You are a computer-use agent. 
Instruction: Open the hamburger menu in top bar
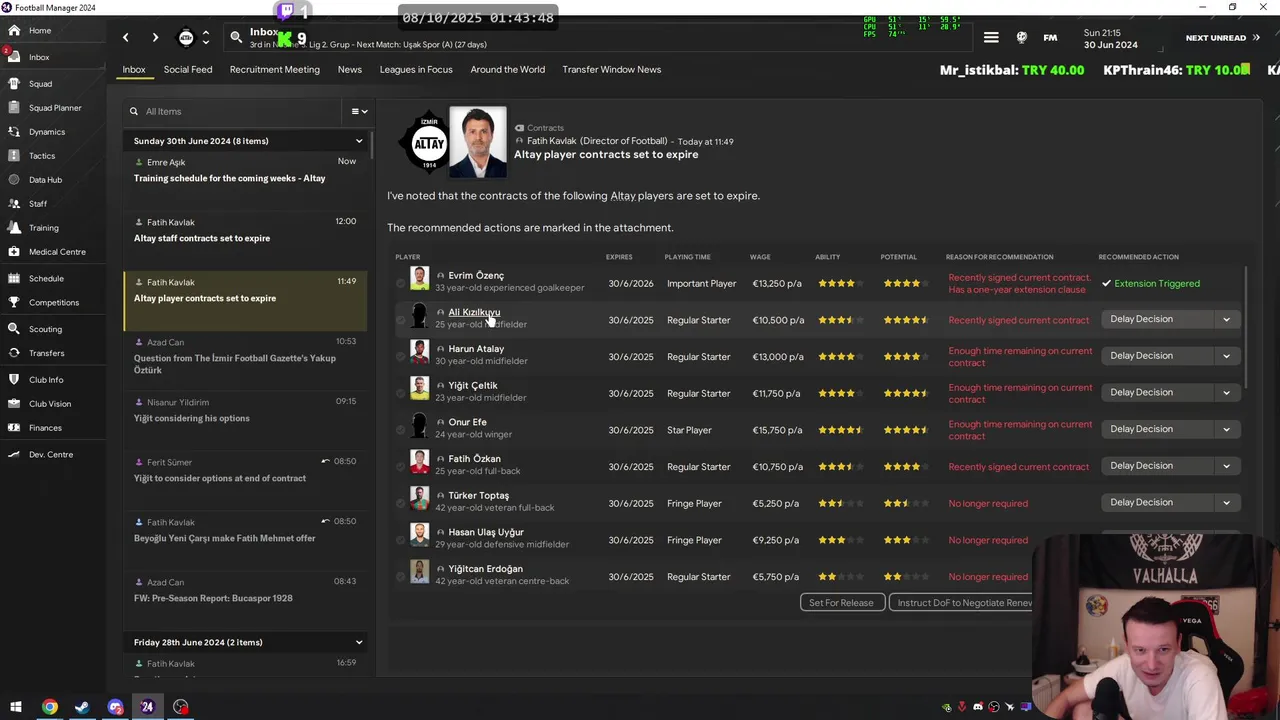pyautogui.click(x=991, y=38)
